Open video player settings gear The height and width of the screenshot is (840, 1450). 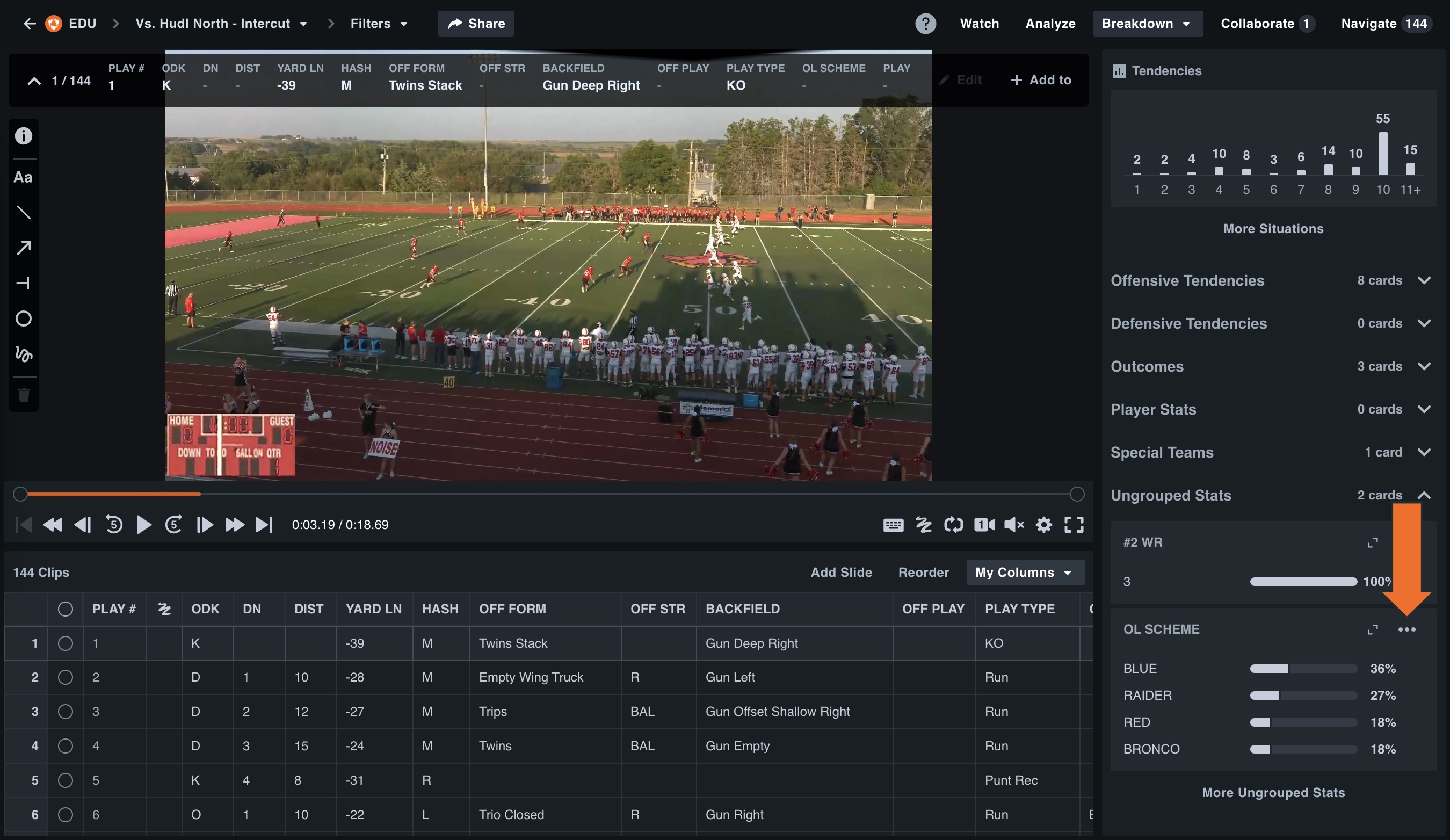coord(1044,525)
